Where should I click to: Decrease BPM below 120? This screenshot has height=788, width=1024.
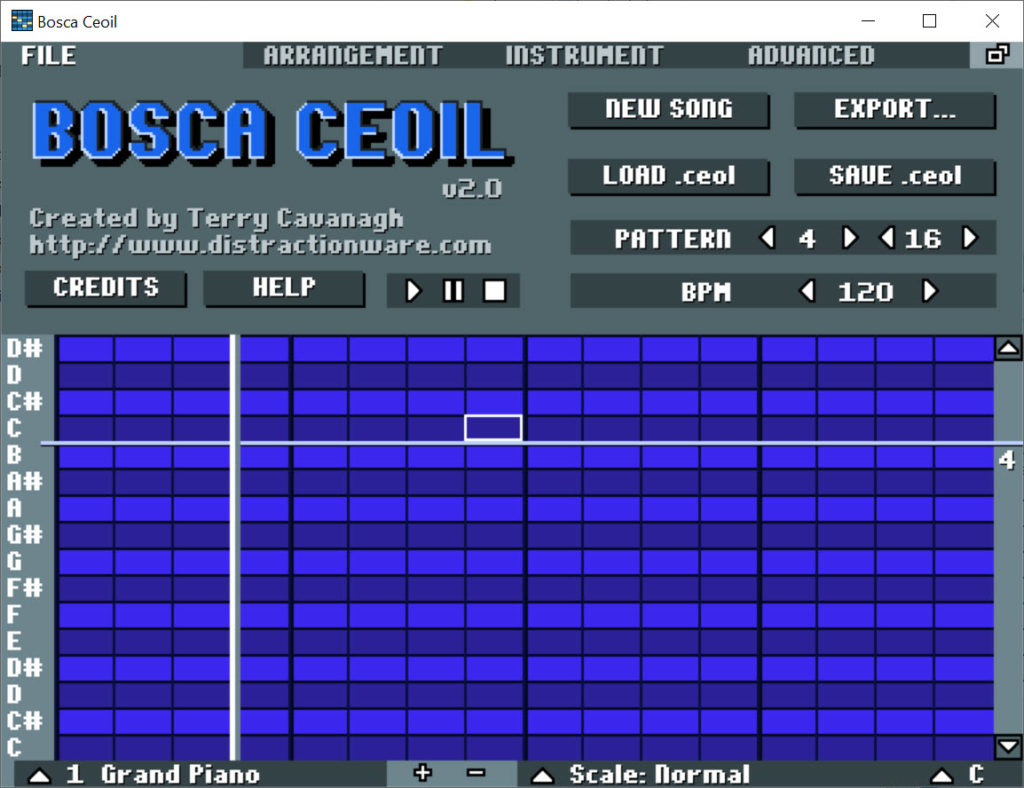coord(808,291)
